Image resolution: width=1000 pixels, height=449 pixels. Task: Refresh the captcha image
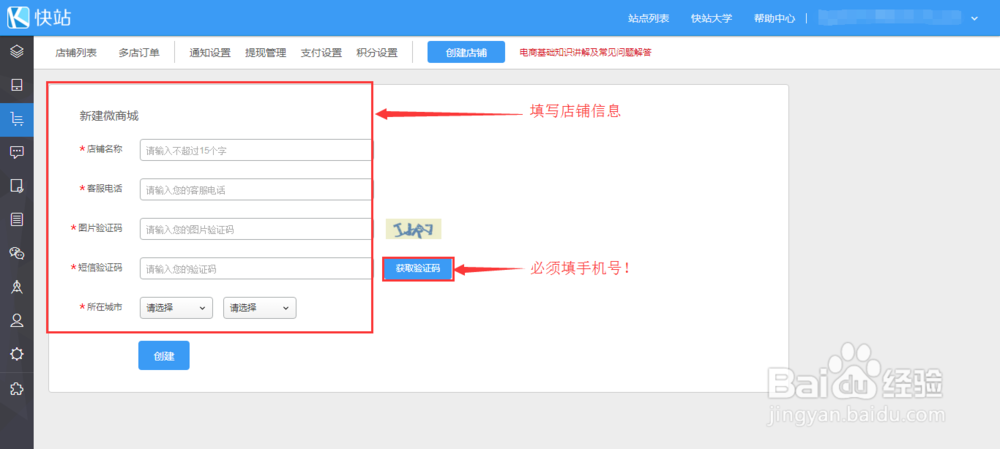[413, 229]
